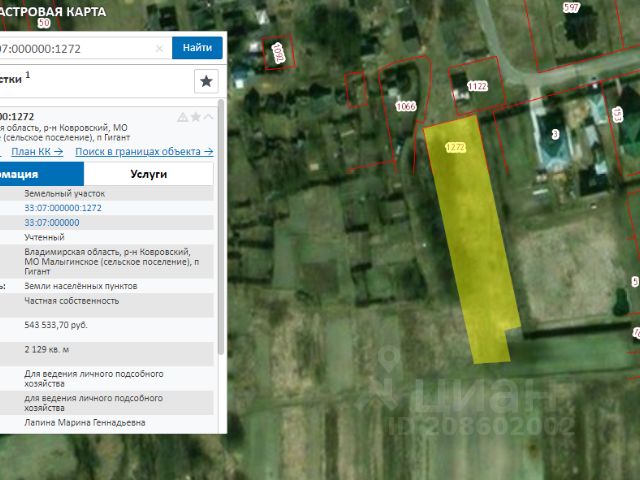Click the info panel vertical scrollbar

220,300
